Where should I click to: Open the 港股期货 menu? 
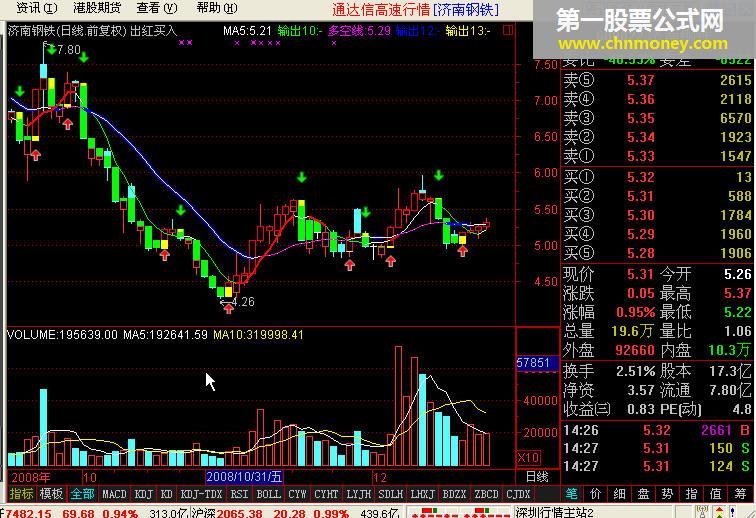coord(97,8)
